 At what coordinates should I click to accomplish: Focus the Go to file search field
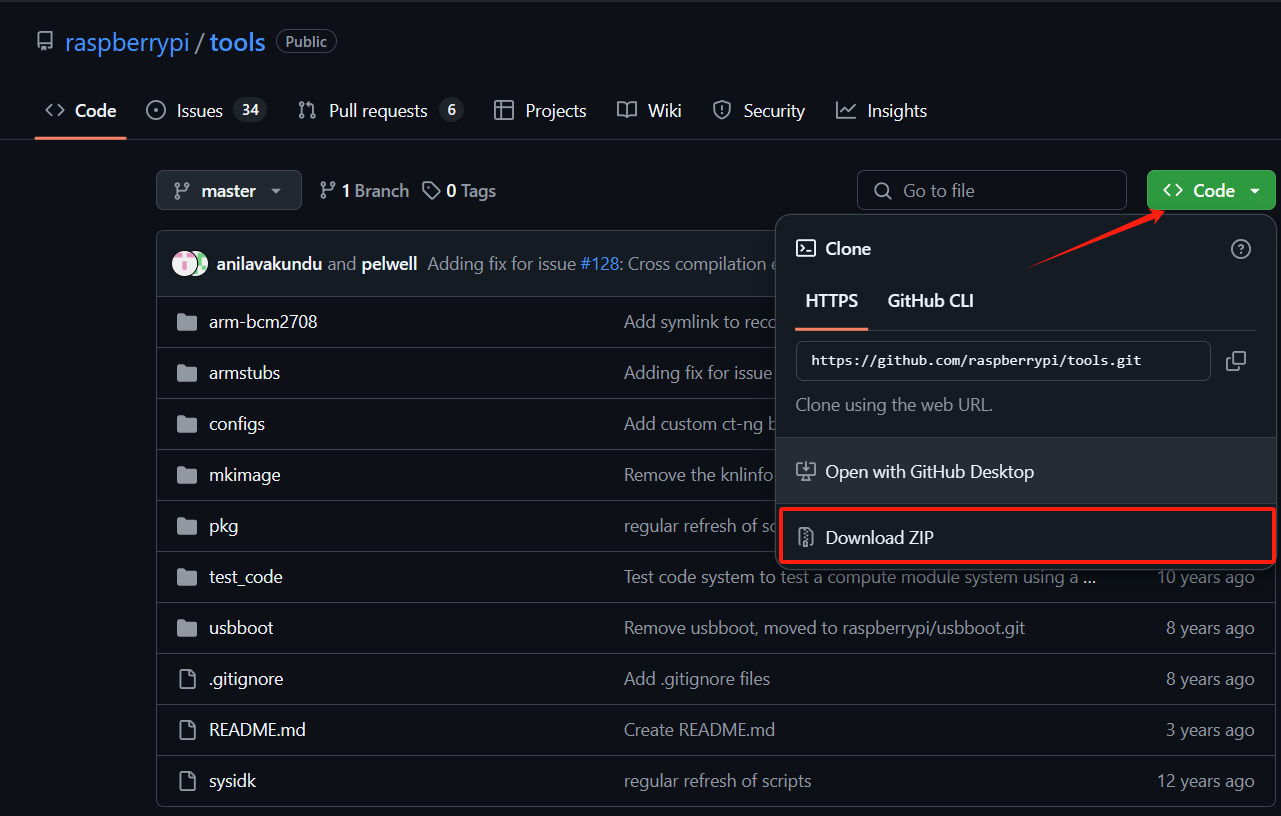[992, 190]
